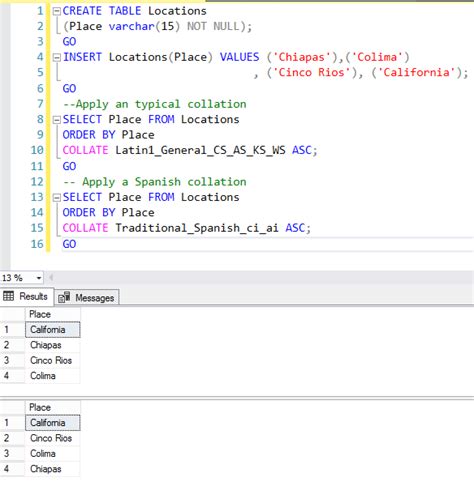Viewport: 474px width, 486px height.
Task: Click the Results grid icon
Action: (8, 296)
